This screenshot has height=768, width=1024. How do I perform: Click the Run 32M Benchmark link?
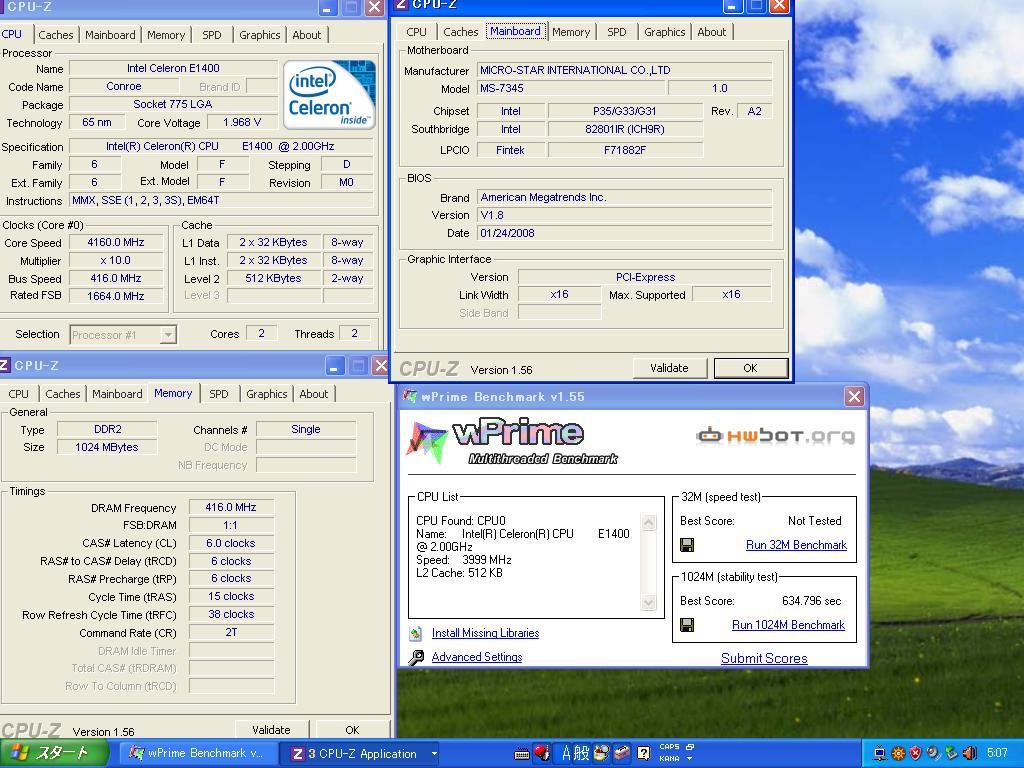(796, 545)
